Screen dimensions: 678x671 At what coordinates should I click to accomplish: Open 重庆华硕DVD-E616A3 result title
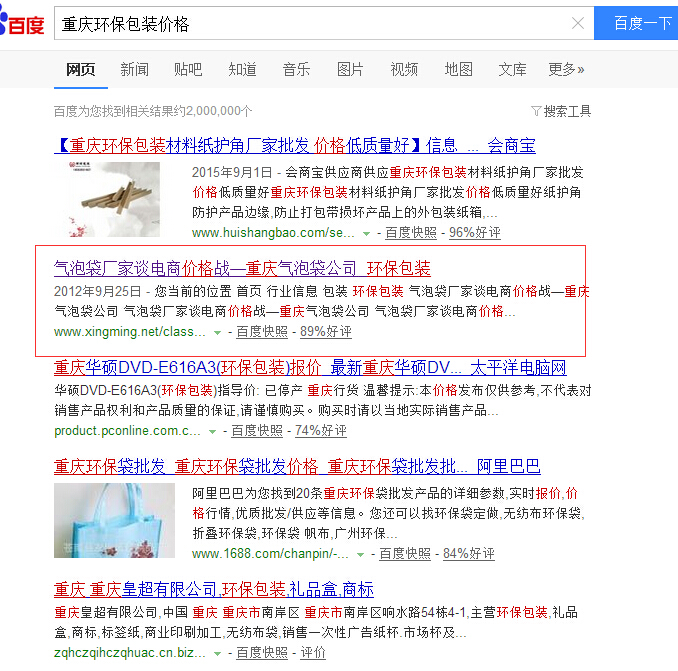pos(310,367)
